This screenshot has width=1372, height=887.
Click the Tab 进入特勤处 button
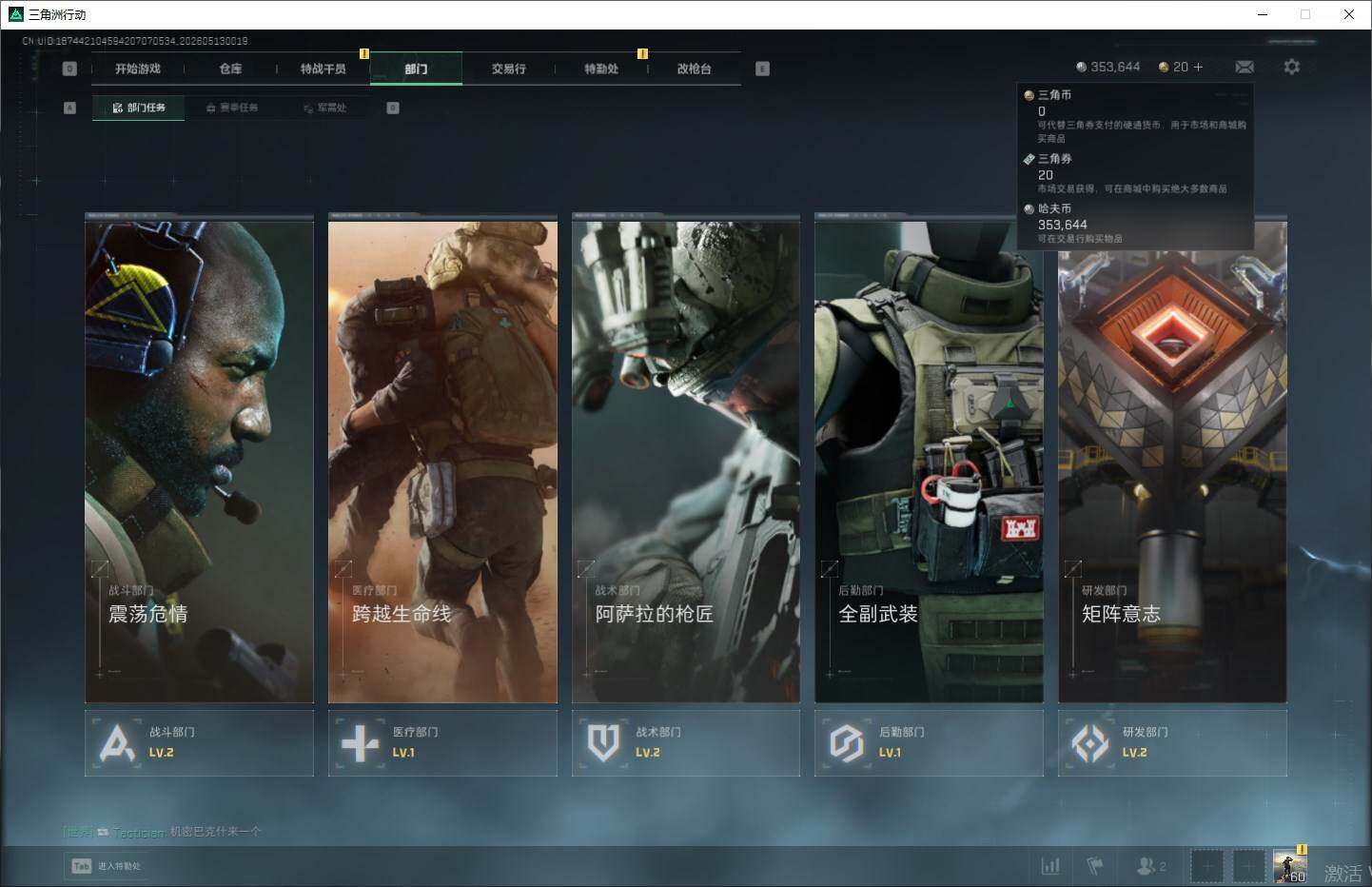106,866
